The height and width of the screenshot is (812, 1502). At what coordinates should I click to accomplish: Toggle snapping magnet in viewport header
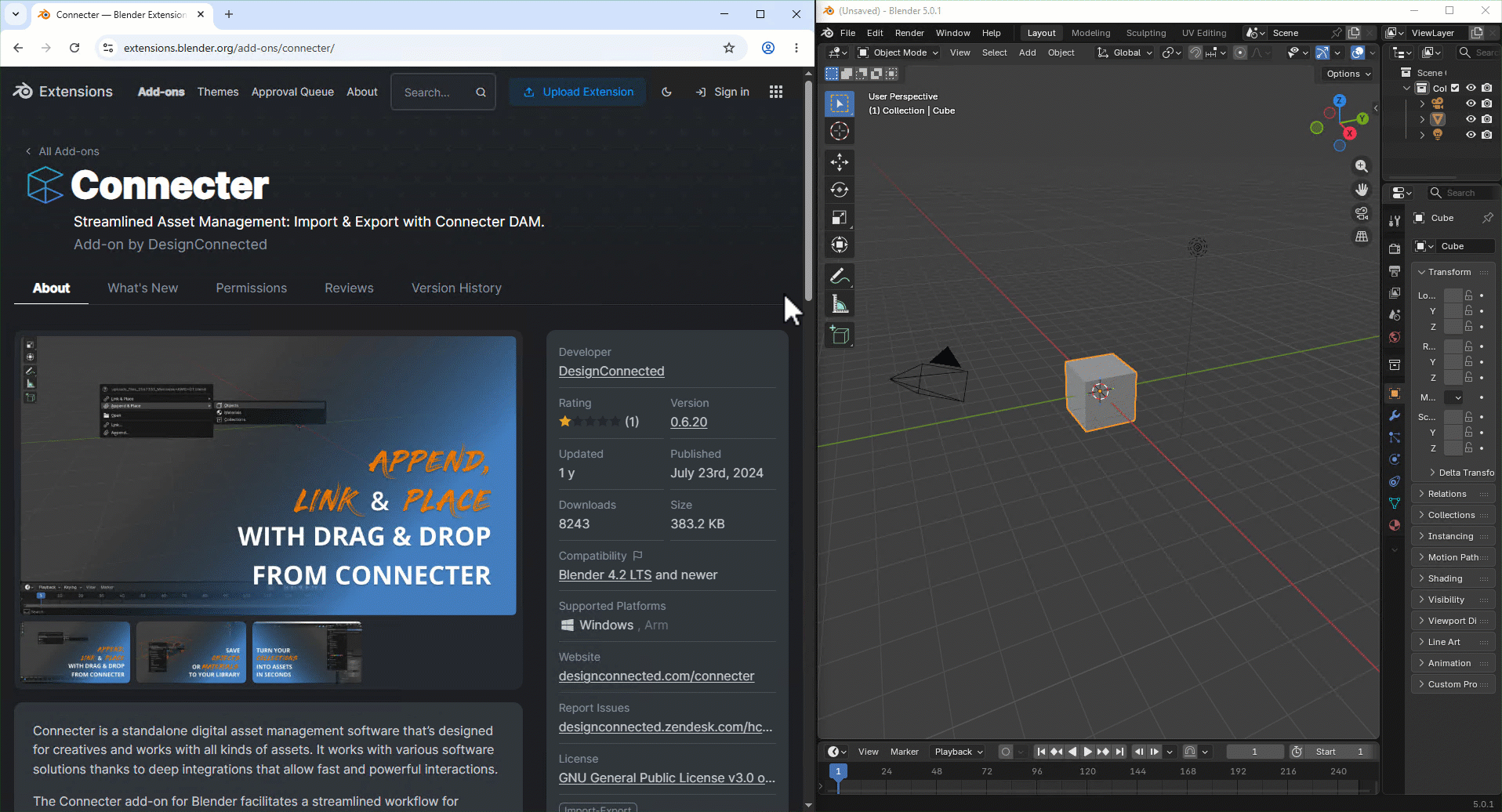point(1195,53)
